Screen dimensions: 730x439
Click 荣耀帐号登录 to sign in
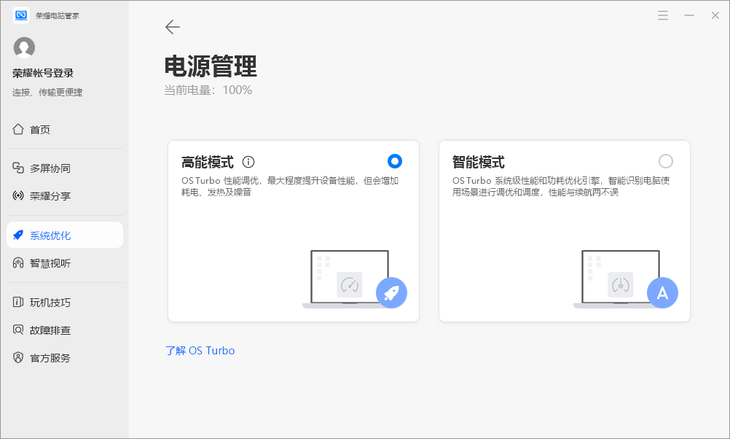pyautogui.click(x=43, y=73)
